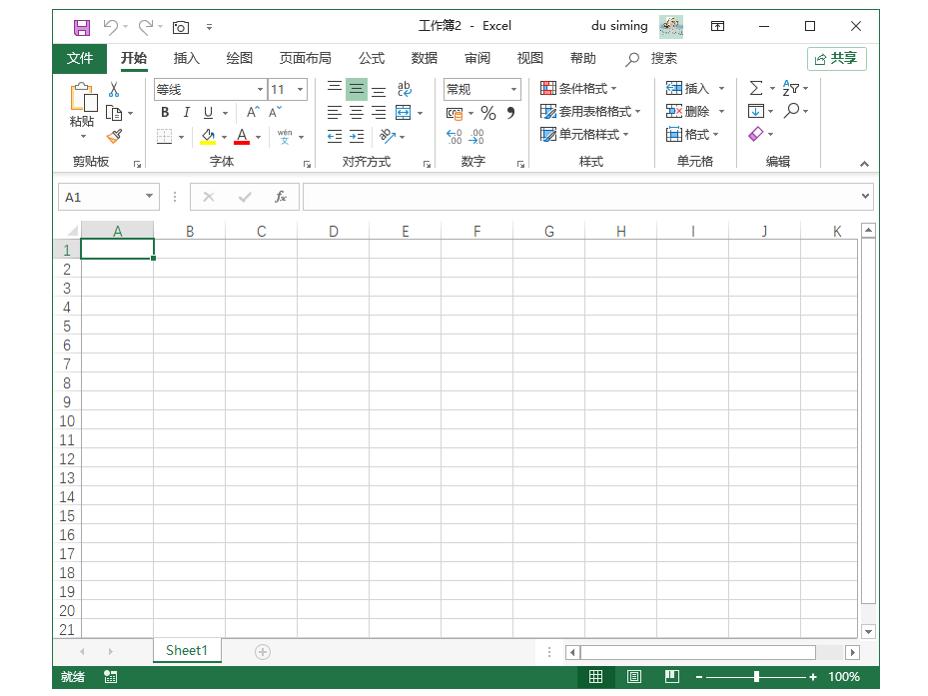The image size is (928, 696).
Task: Open the font name dropdown
Action: (261, 90)
